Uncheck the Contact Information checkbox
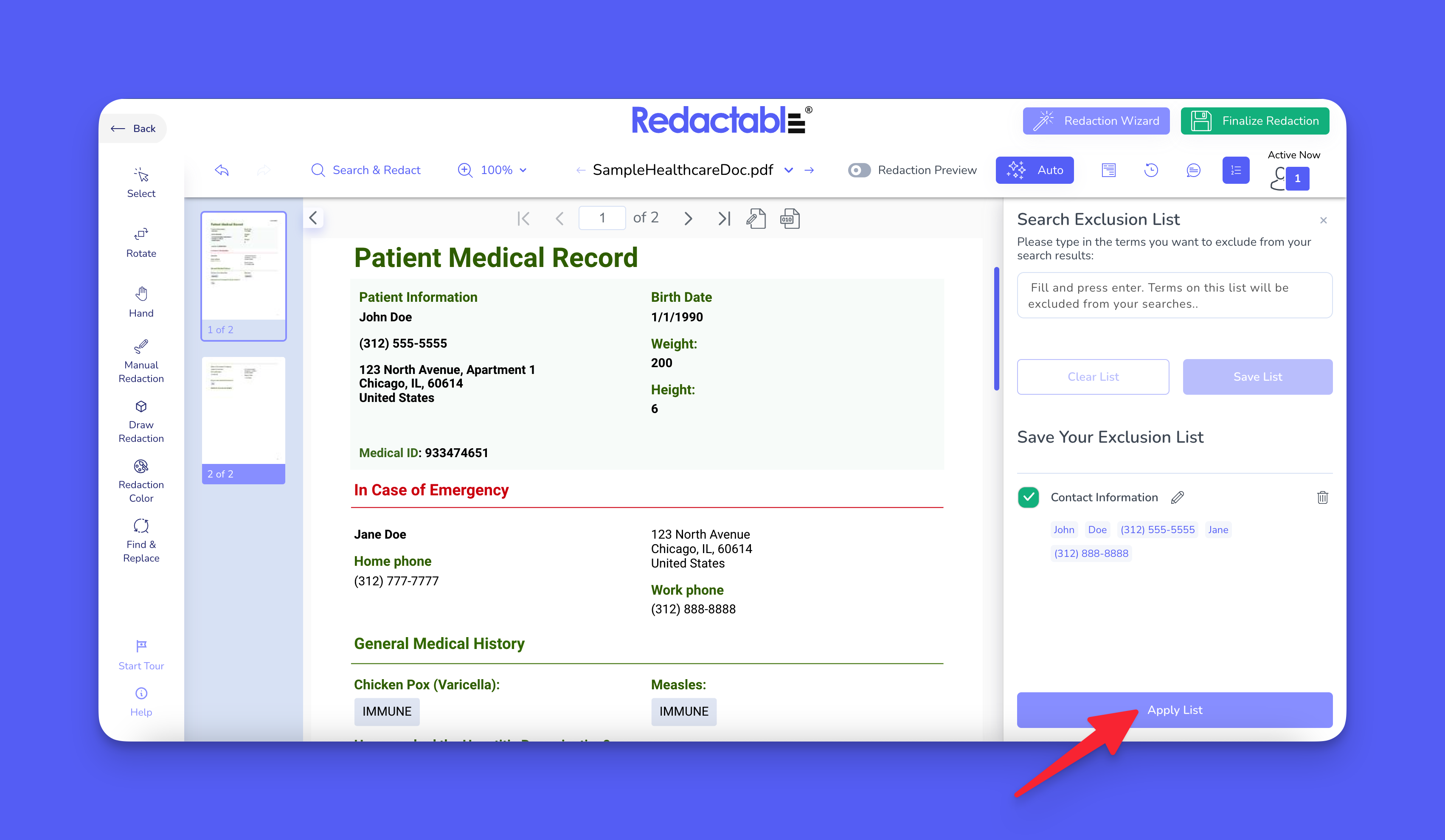1445x840 pixels. point(1029,497)
